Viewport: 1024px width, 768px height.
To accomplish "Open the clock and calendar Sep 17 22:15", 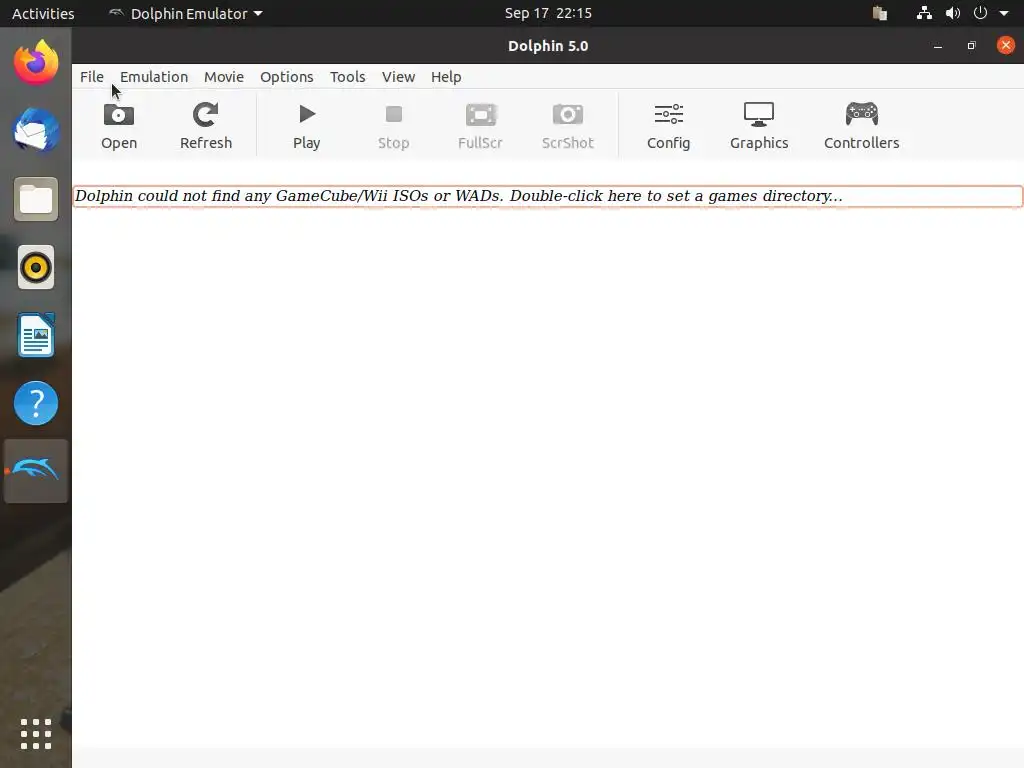I will (x=548, y=13).
